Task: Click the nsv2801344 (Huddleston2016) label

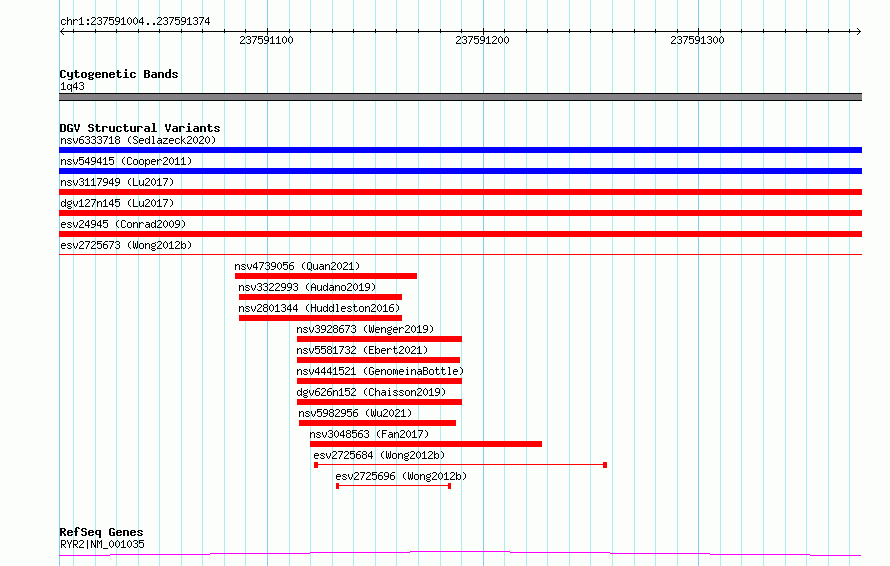Action: pyautogui.click(x=319, y=308)
